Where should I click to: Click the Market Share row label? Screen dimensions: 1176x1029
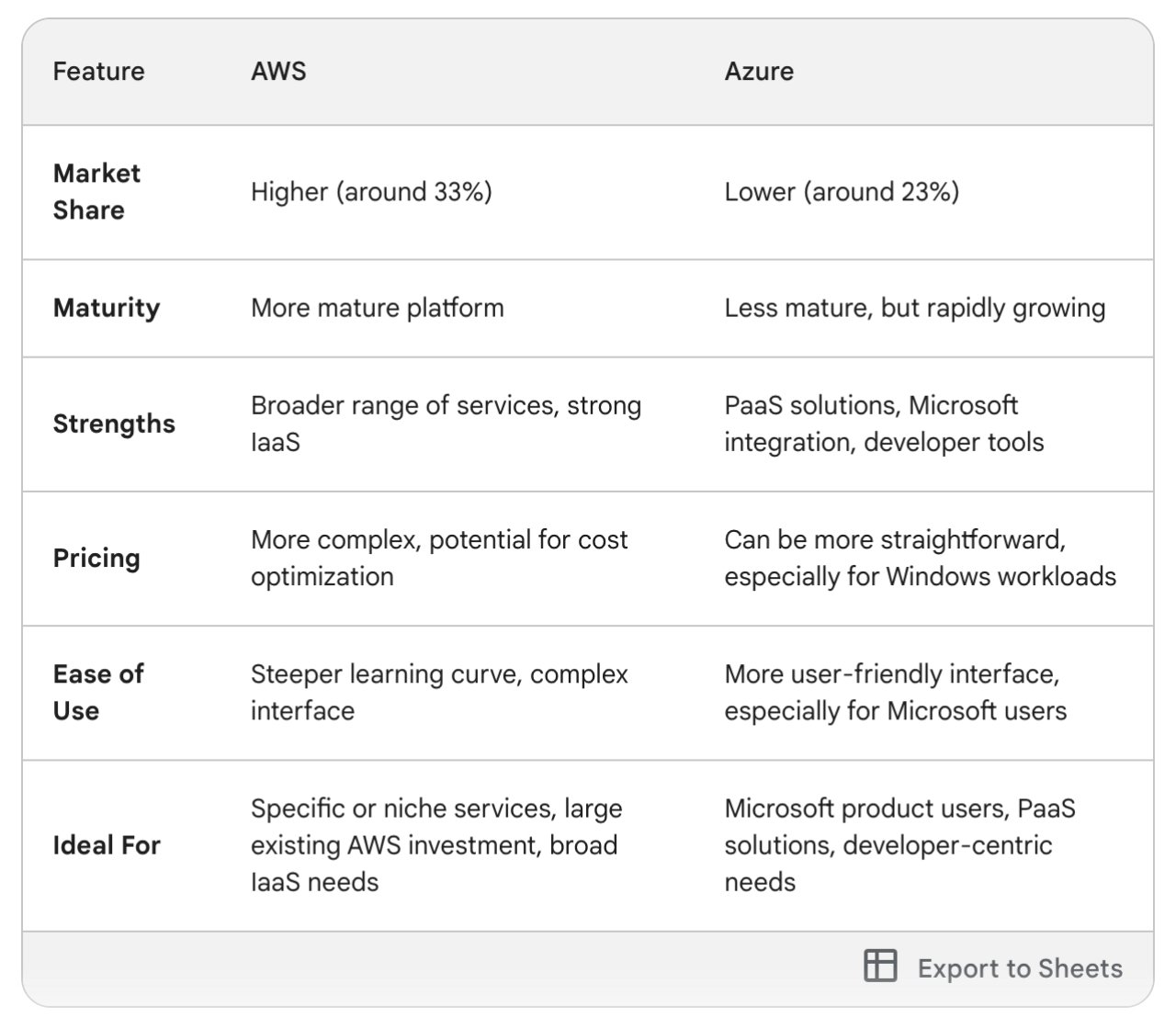click(96, 192)
